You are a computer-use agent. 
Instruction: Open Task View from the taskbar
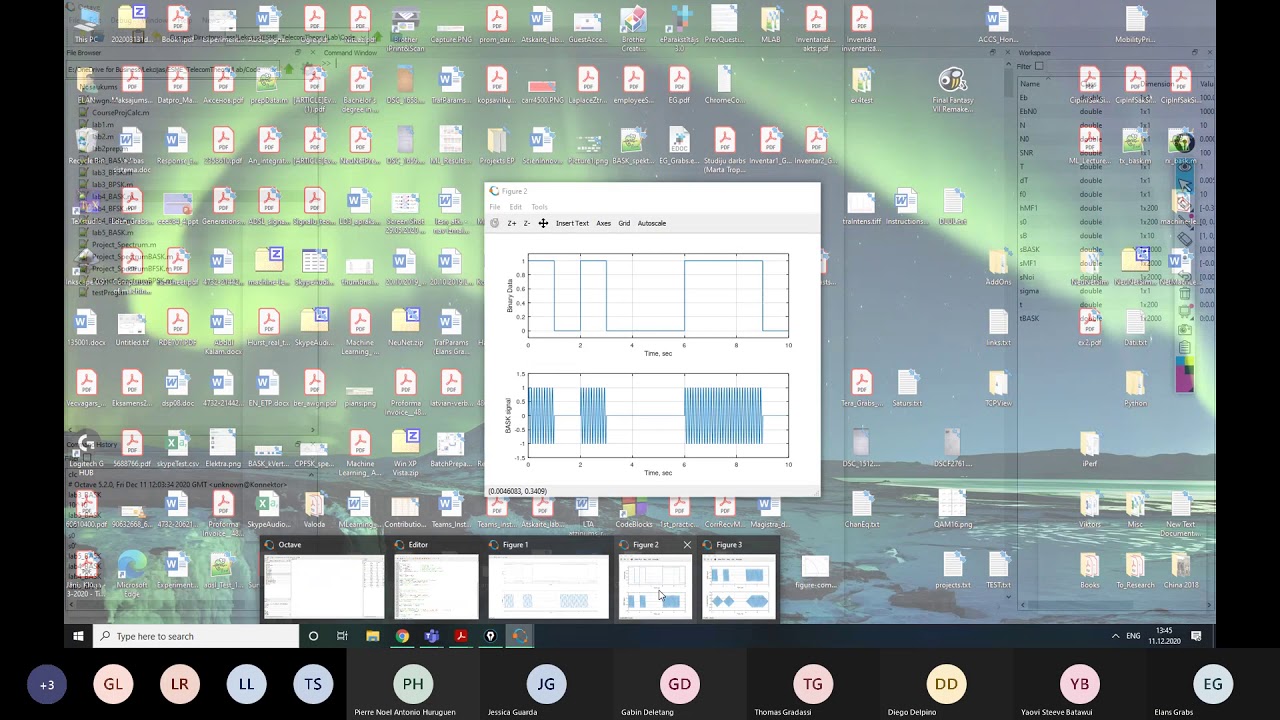(342, 636)
